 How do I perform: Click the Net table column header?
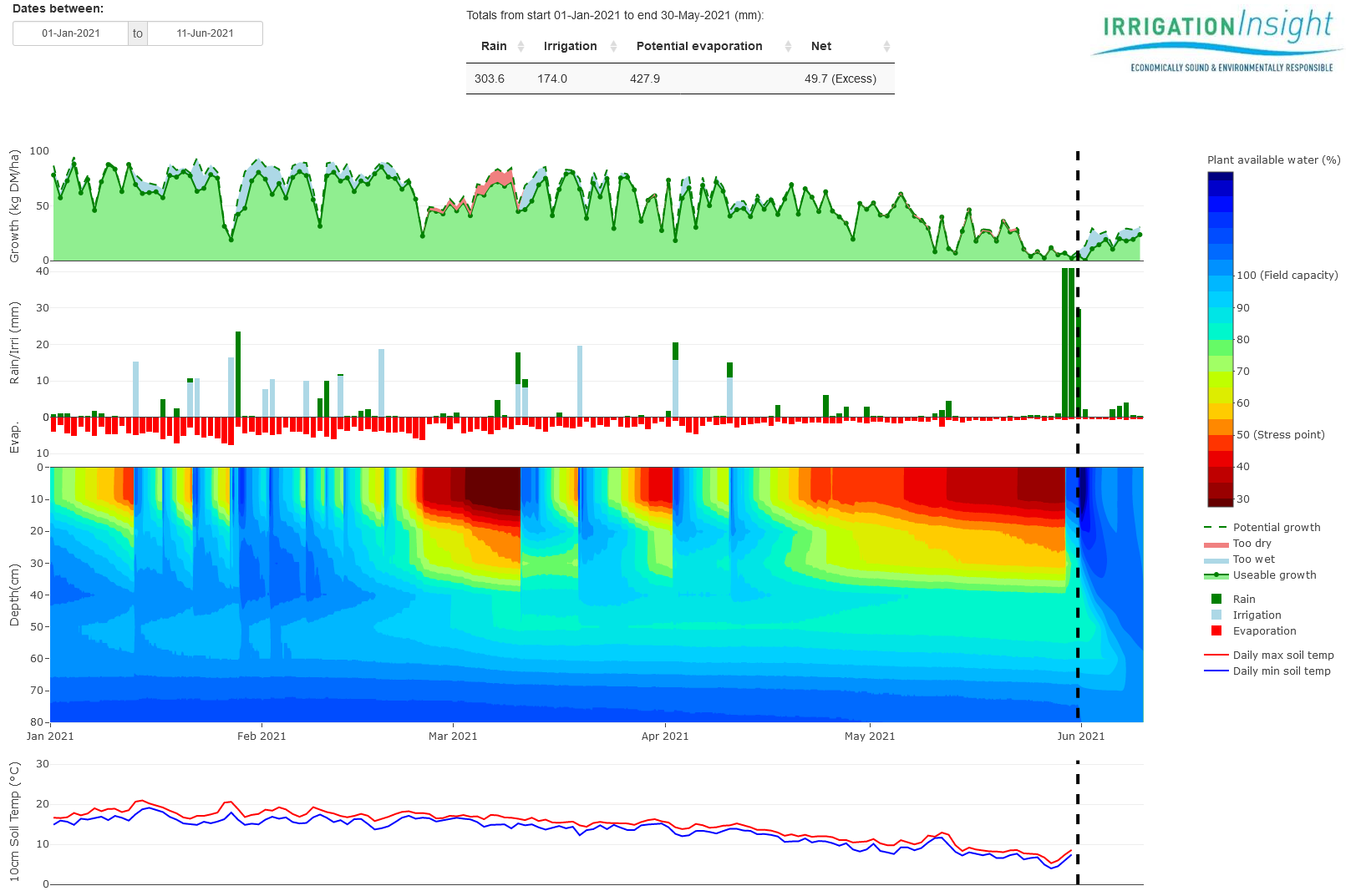821,46
